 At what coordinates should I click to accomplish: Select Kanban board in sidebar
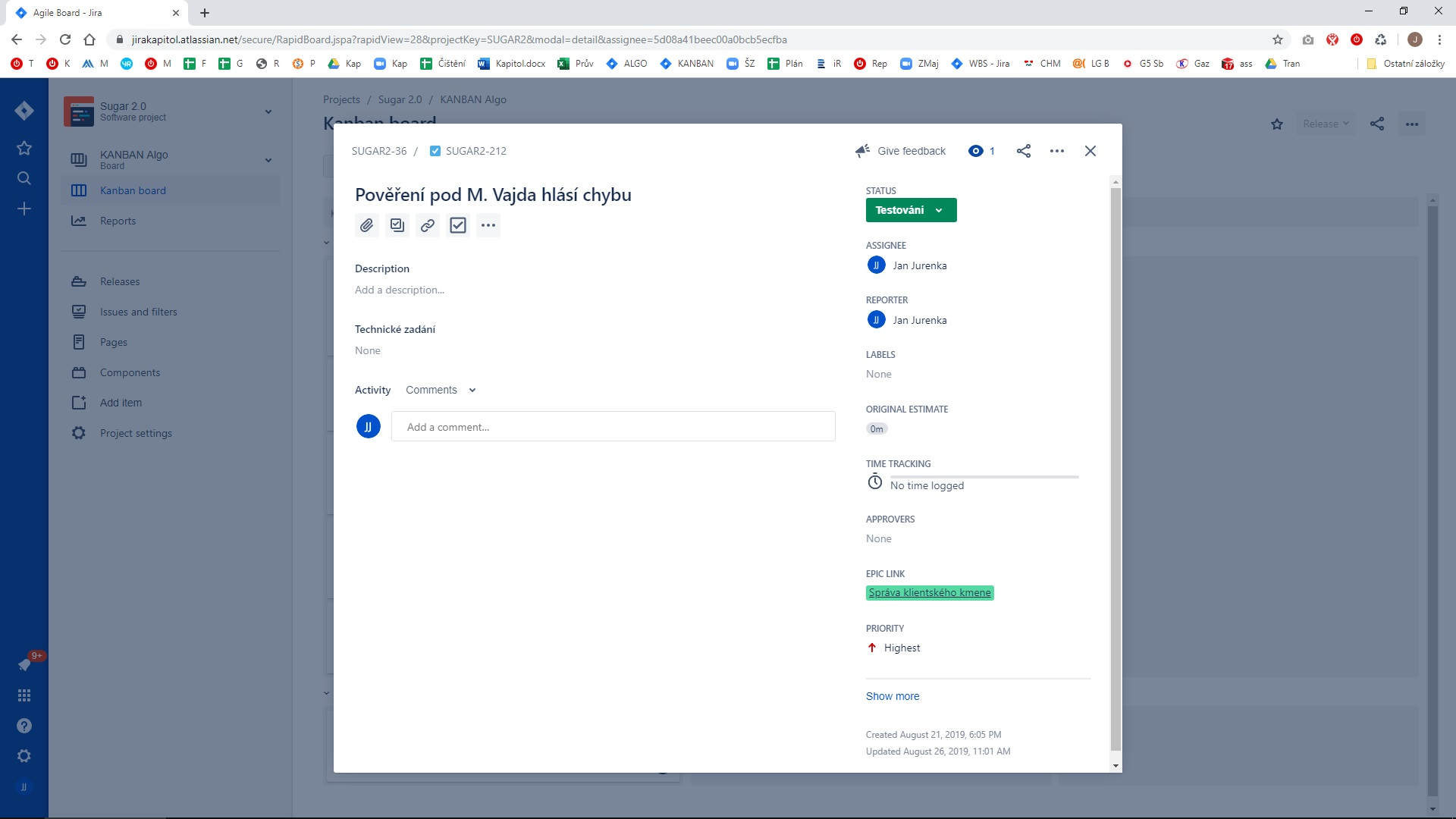pos(171,190)
